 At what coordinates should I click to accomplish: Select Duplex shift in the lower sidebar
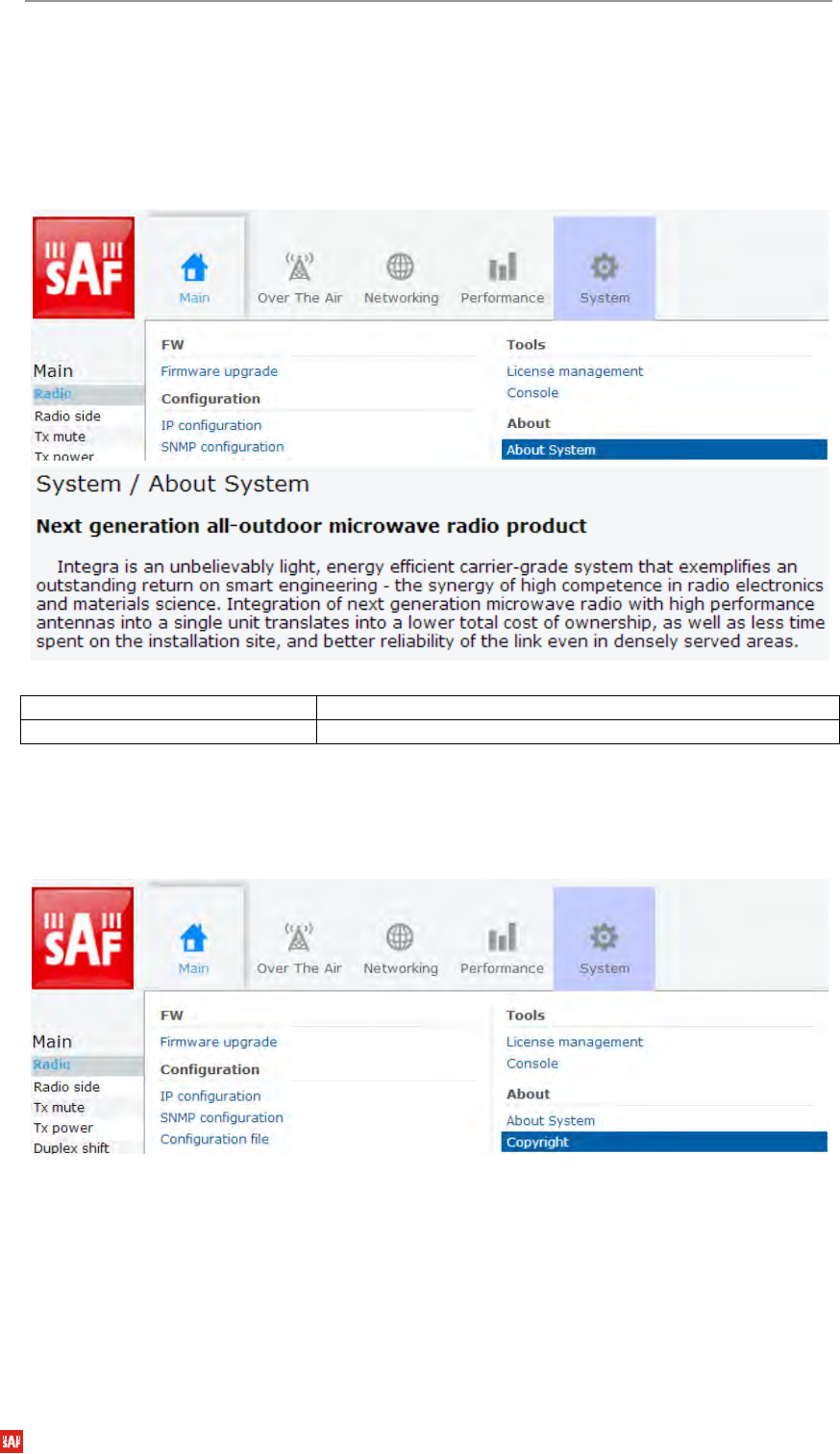[x=71, y=1148]
